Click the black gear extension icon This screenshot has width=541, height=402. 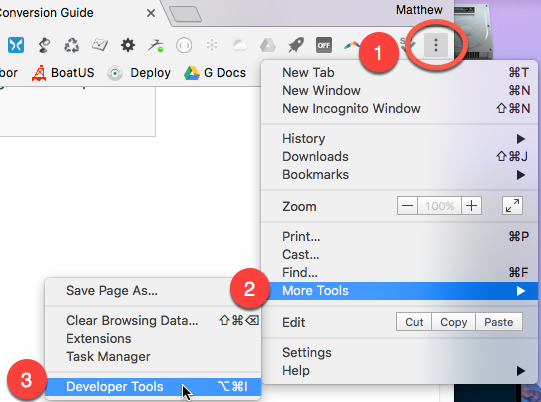pos(128,45)
